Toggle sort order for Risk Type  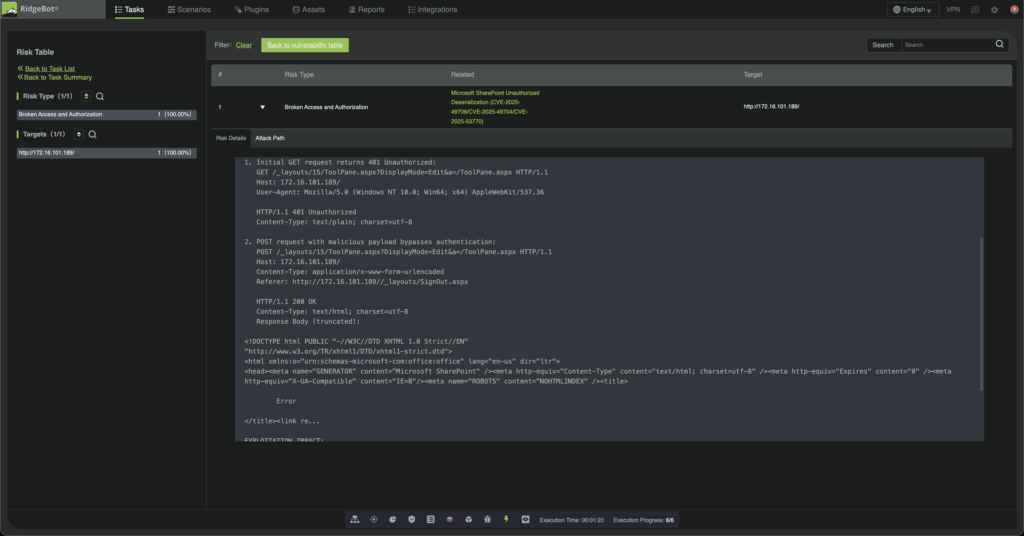coord(86,96)
